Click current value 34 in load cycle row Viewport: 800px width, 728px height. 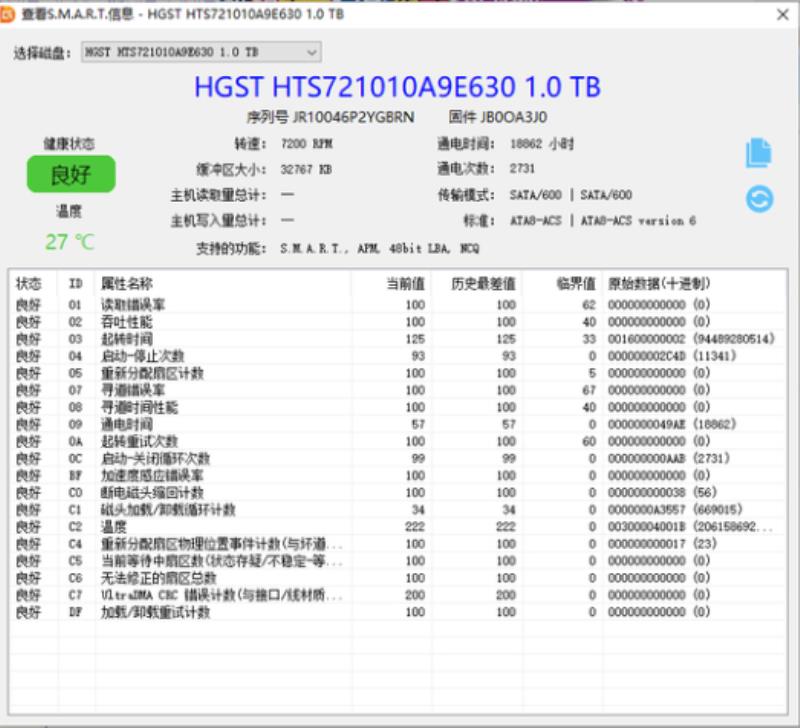(x=418, y=510)
